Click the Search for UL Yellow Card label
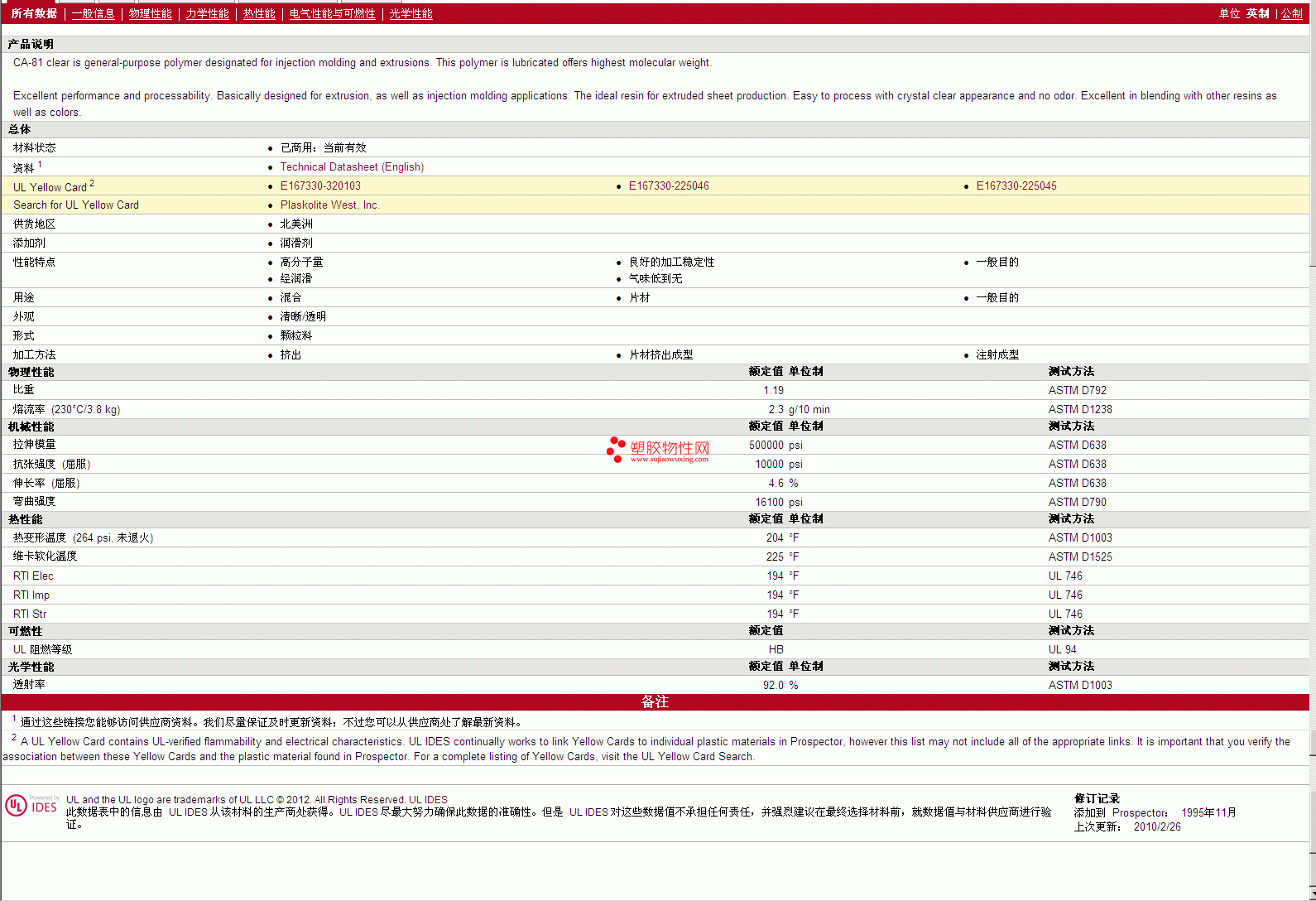The image size is (1316, 901). [x=76, y=205]
